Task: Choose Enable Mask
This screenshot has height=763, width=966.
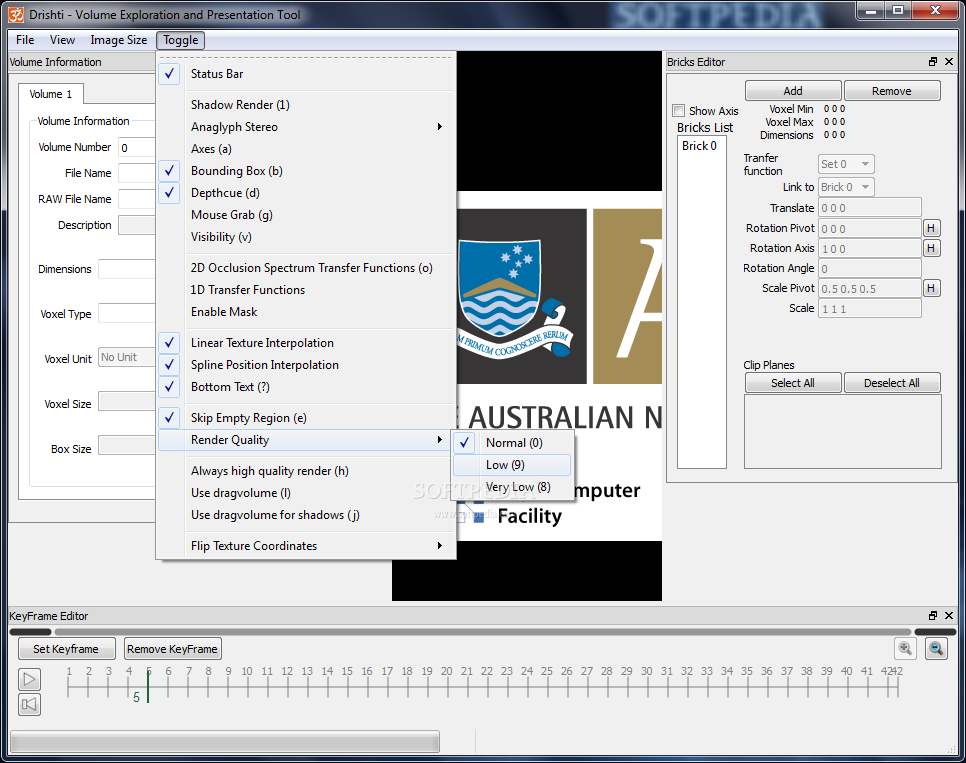Action: click(x=306, y=312)
